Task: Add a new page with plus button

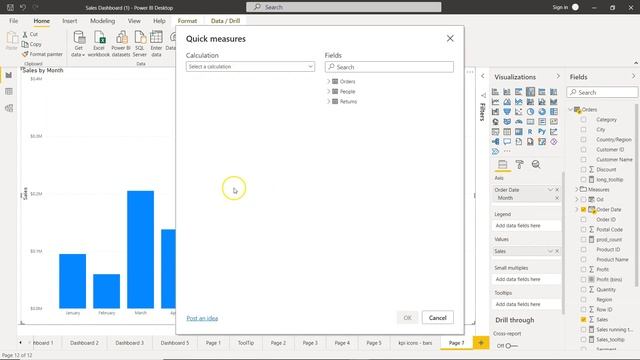Action: [481, 343]
